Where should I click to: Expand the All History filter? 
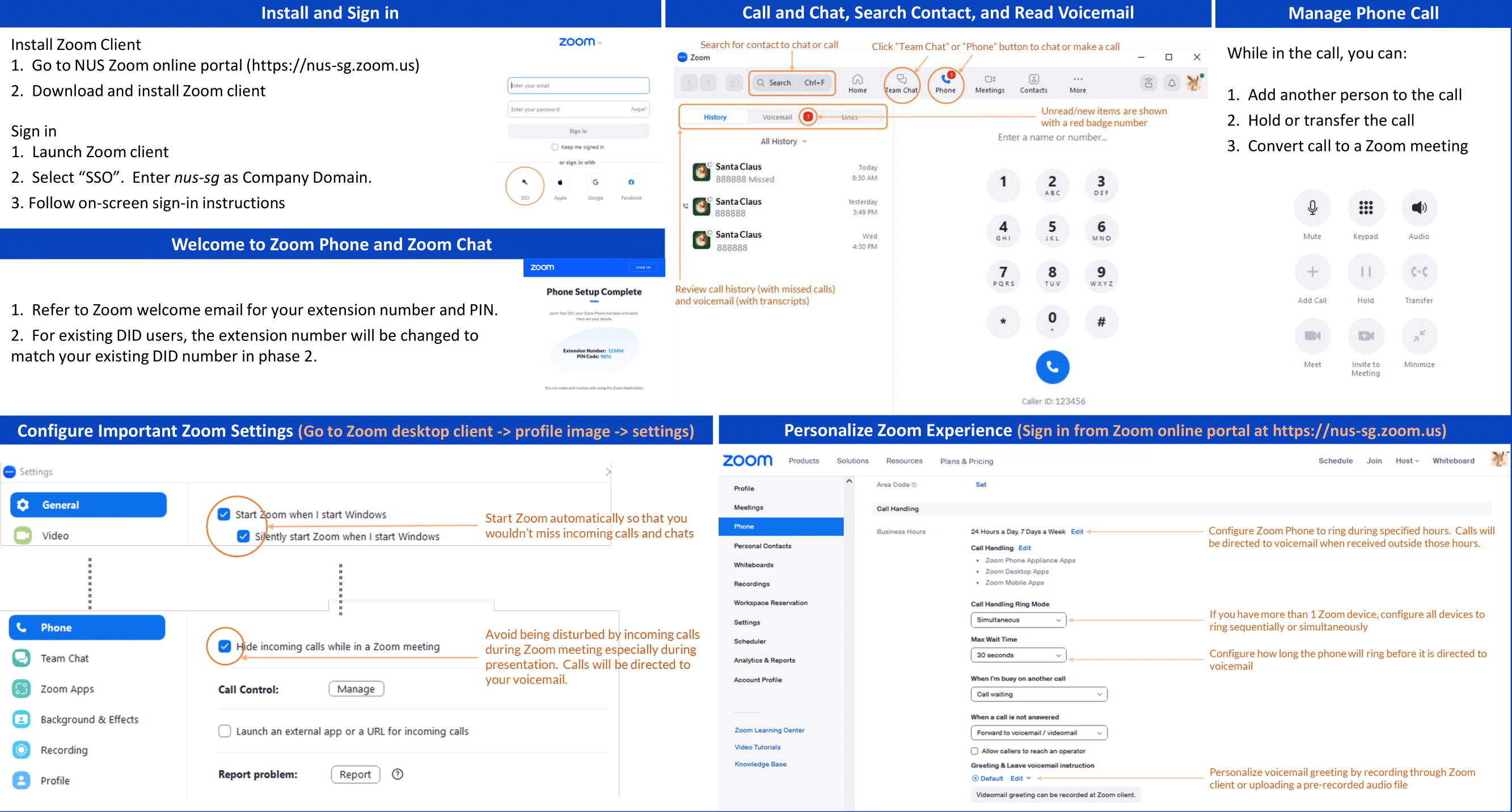783,141
